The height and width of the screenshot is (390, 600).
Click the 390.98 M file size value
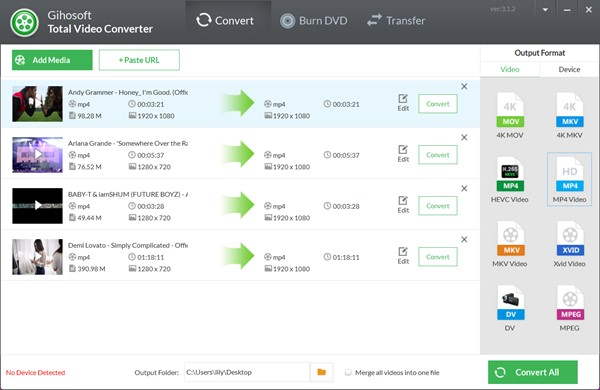pos(91,269)
